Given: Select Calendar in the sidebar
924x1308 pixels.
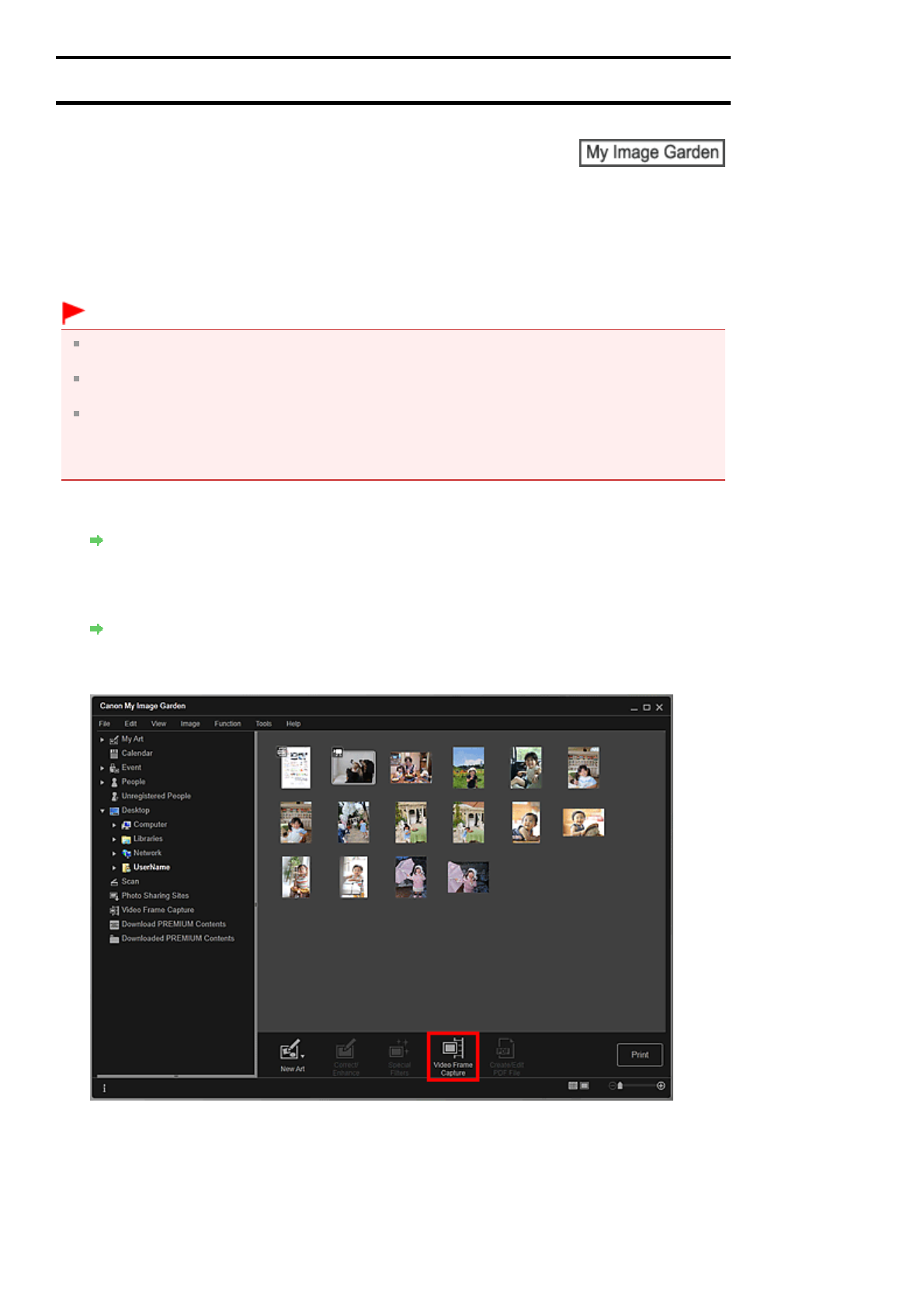Looking at the screenshot, I should pyautogui.click(x=130, y=753).
